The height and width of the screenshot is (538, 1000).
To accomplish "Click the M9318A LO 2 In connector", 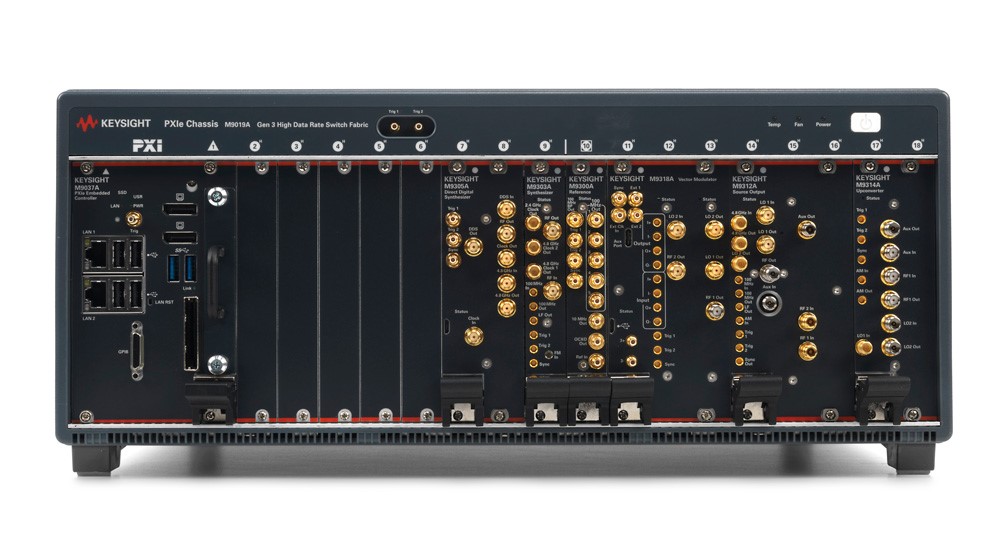I will [676, 230].
